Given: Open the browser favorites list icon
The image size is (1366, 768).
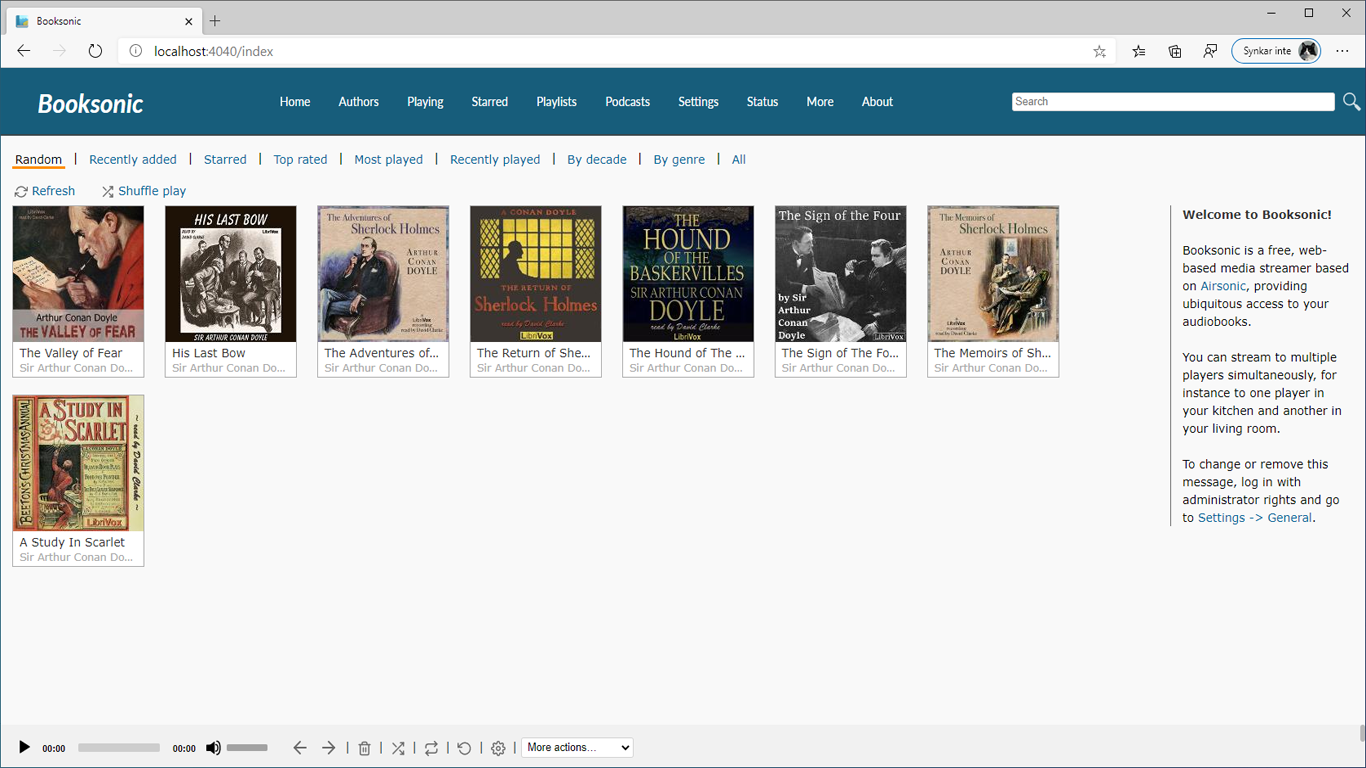Looking at the screenshot, I should 1139,51.
